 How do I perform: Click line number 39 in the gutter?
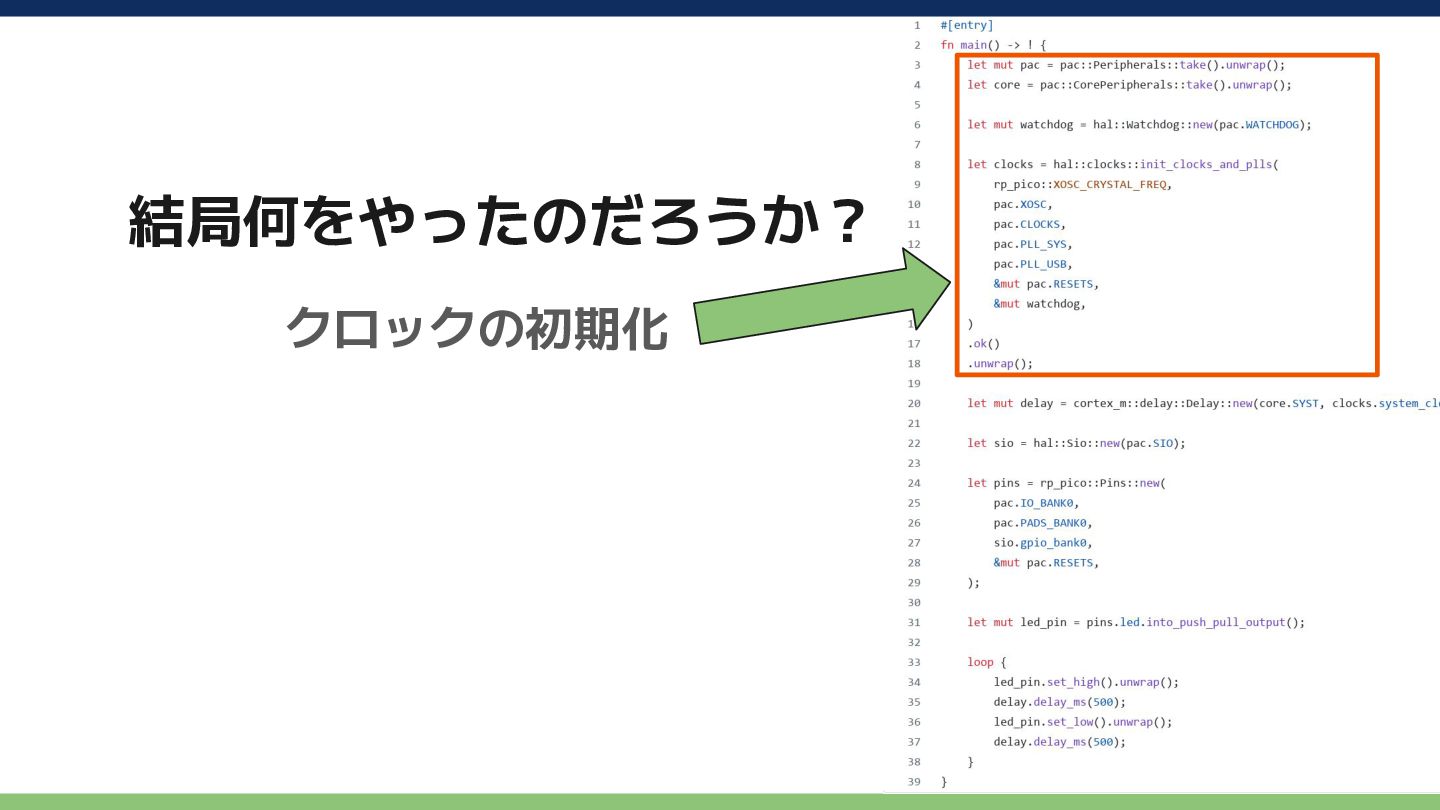point(914,782)
